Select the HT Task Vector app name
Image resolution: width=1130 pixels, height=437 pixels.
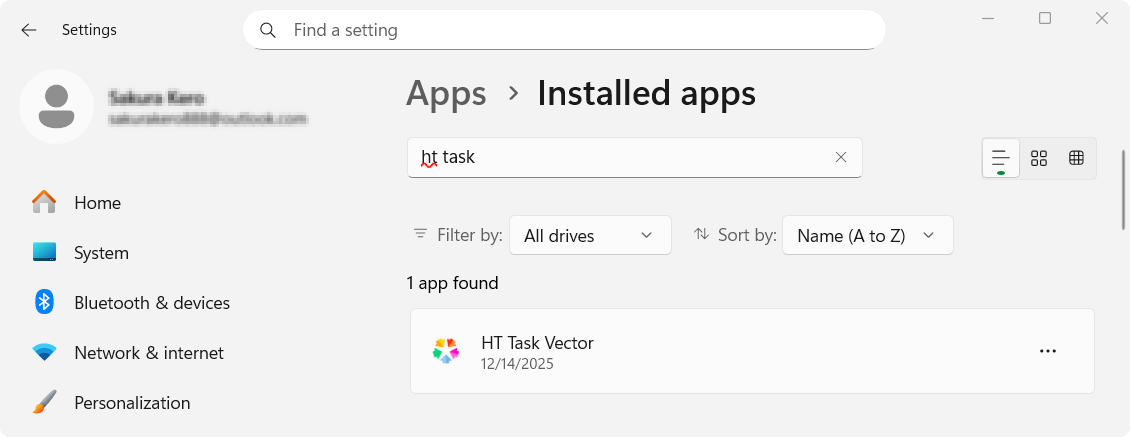click(537, 343)
